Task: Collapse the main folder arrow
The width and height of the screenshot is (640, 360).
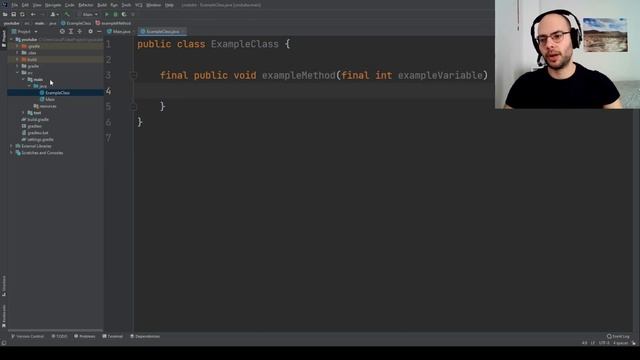Action: pos(24,80)
